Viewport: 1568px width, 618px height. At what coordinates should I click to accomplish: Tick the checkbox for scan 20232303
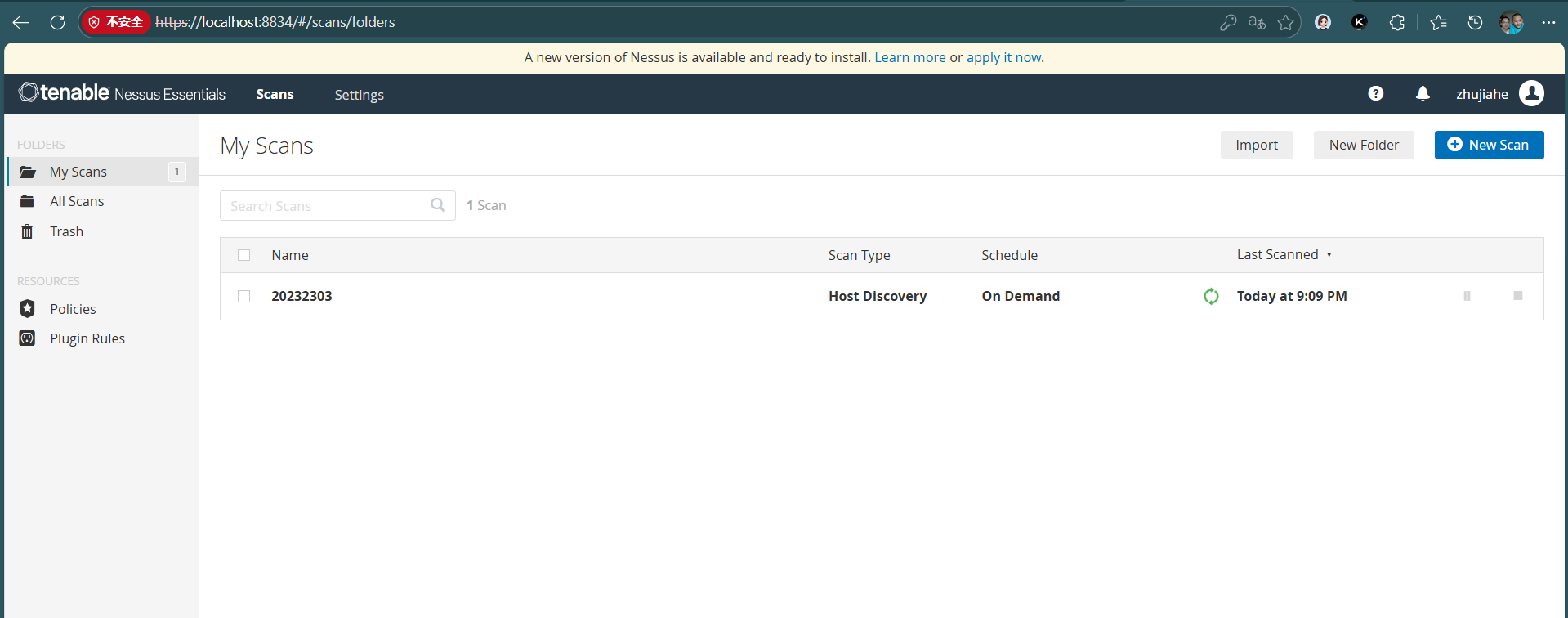click(x=243, y=296)
